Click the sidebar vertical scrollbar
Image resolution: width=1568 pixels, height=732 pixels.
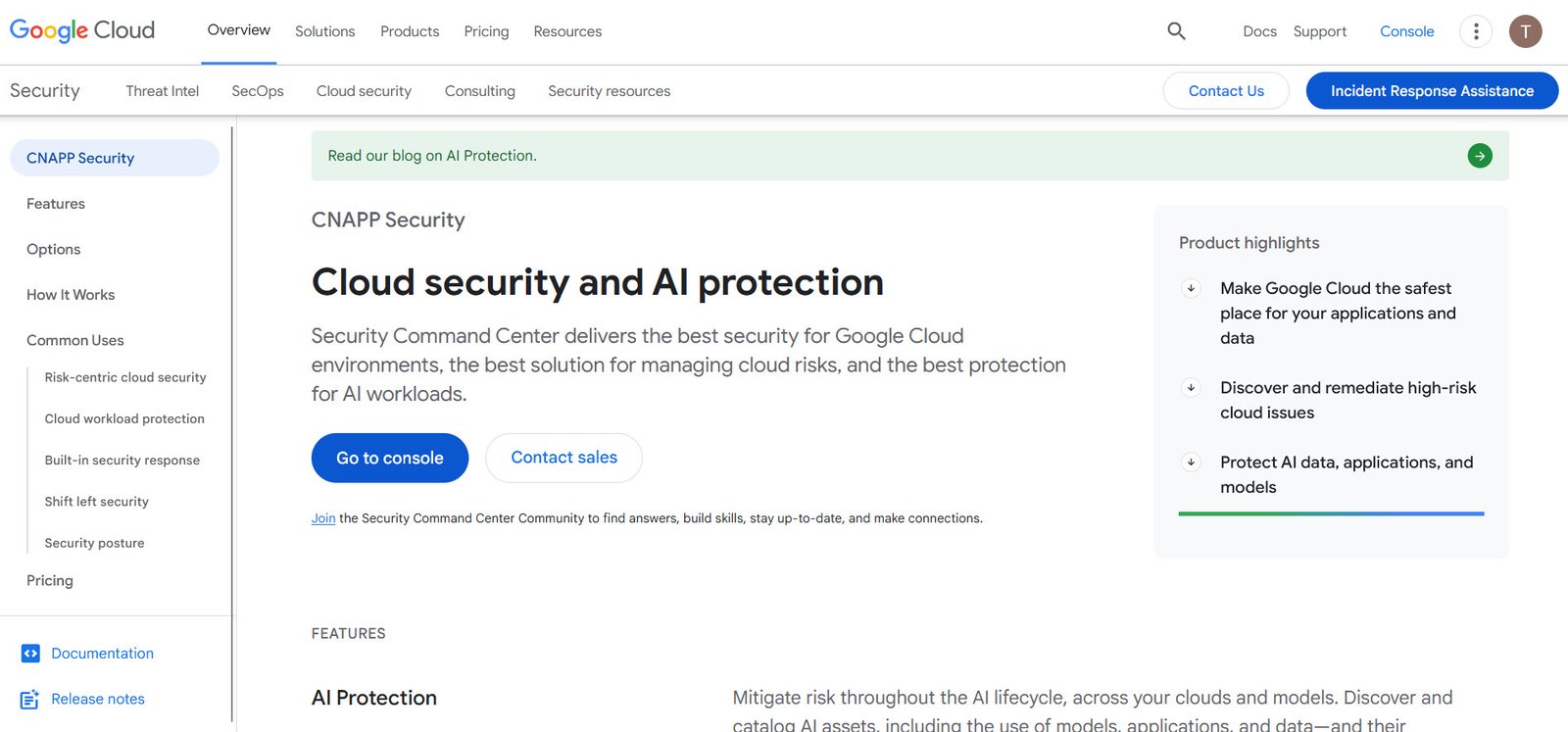tap(233, 426)
